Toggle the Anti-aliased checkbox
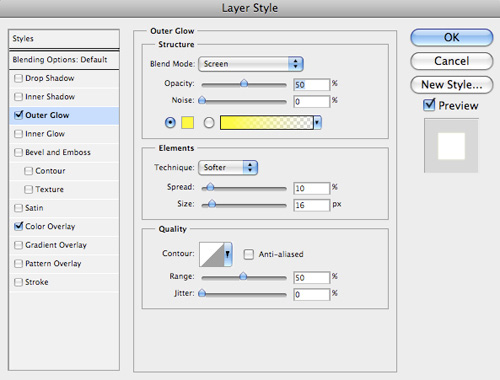The image size is (500, 380). 249,254
